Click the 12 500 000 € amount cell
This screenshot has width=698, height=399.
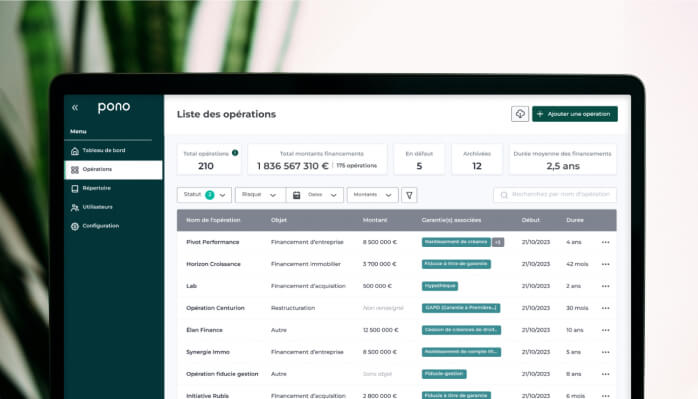381,330
